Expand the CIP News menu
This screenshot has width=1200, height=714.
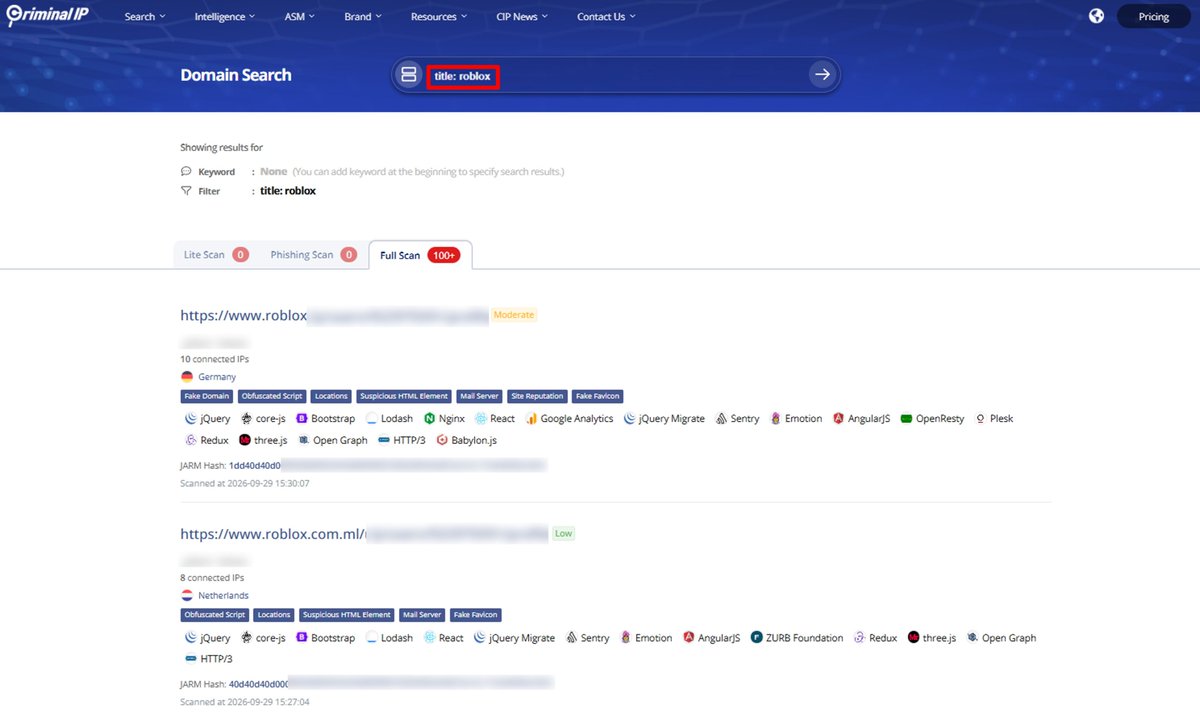point(522,16)
